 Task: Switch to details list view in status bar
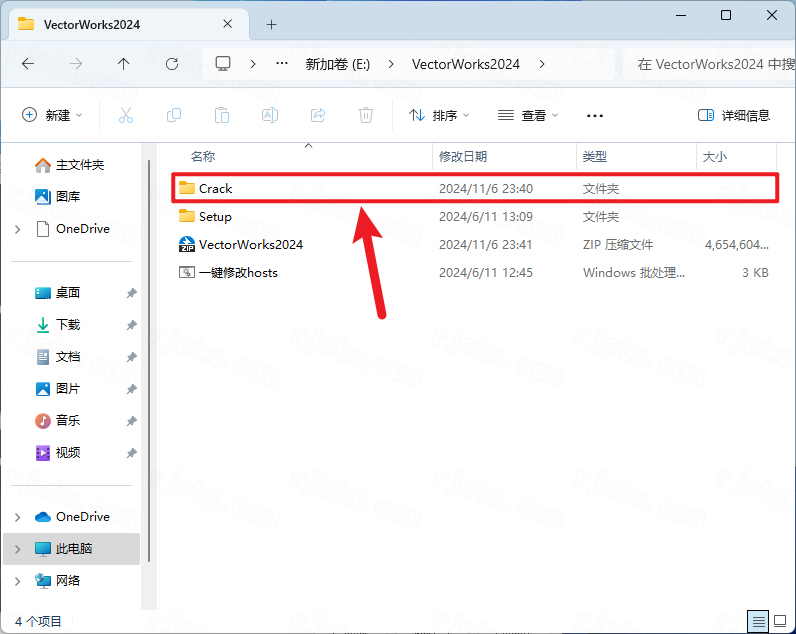pyautogui.click(x=759, y=621)
